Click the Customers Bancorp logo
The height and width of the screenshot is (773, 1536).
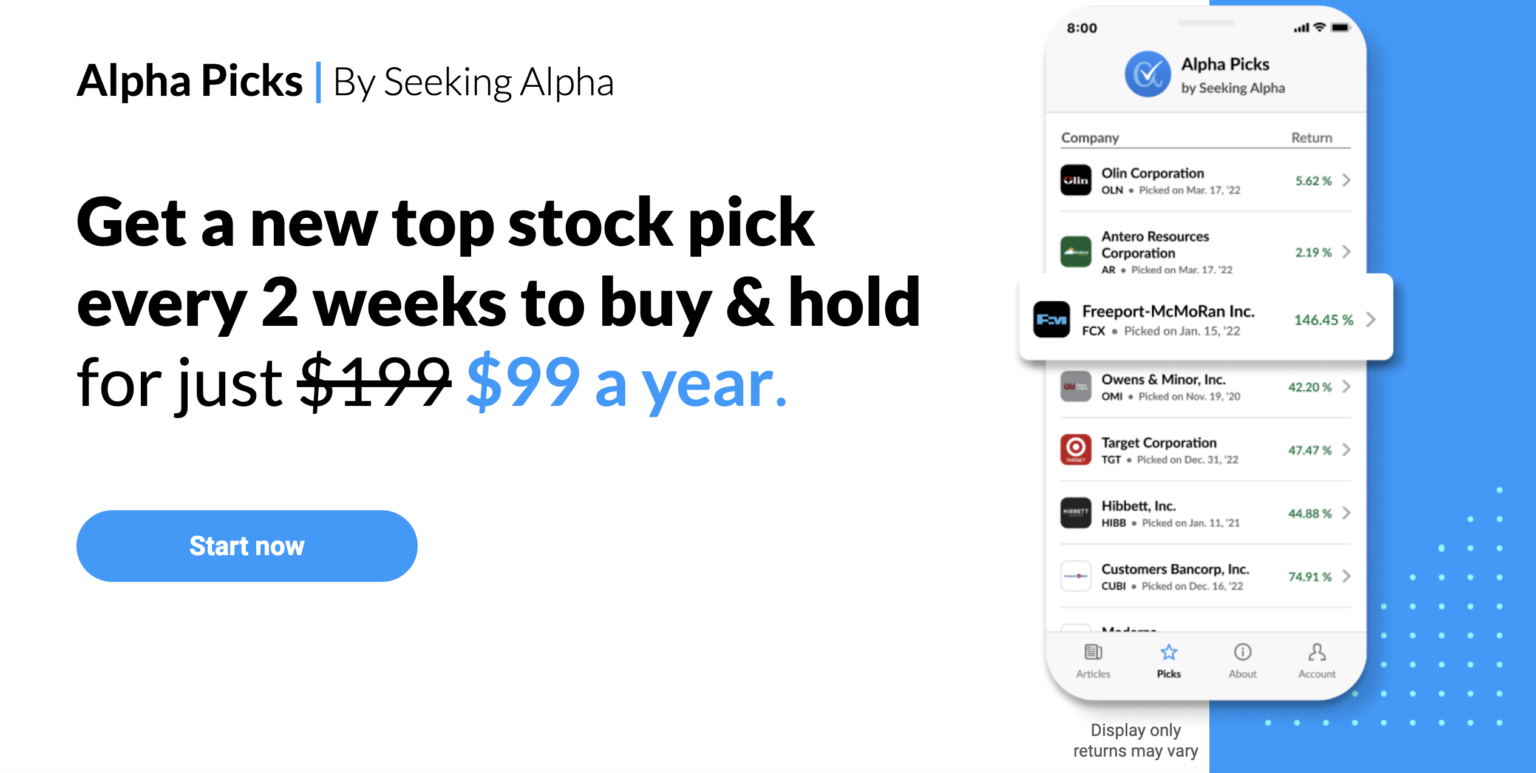[1076, 576]
